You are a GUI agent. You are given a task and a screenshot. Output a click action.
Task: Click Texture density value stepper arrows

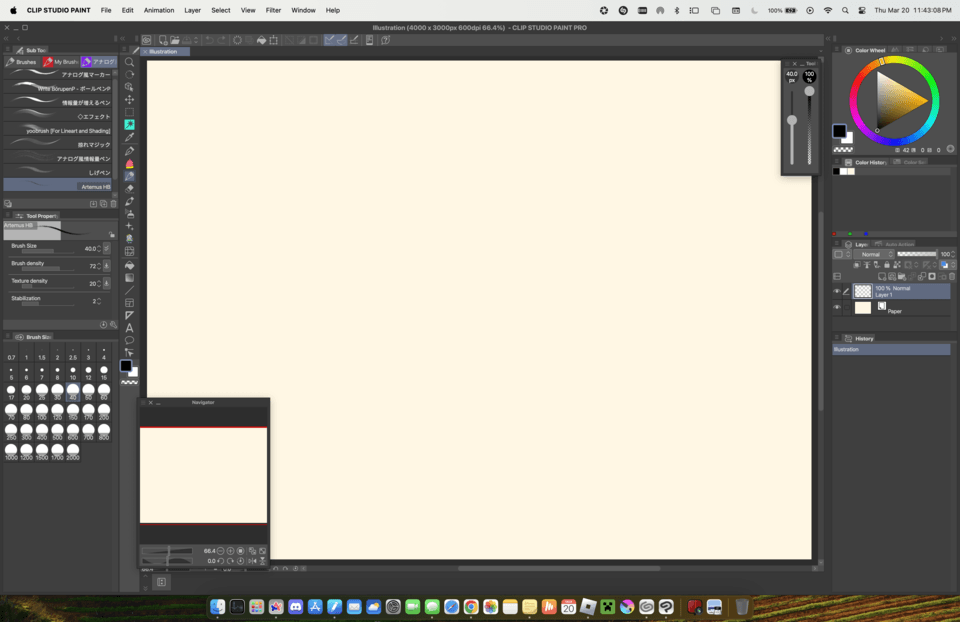(x=99, y=283)
